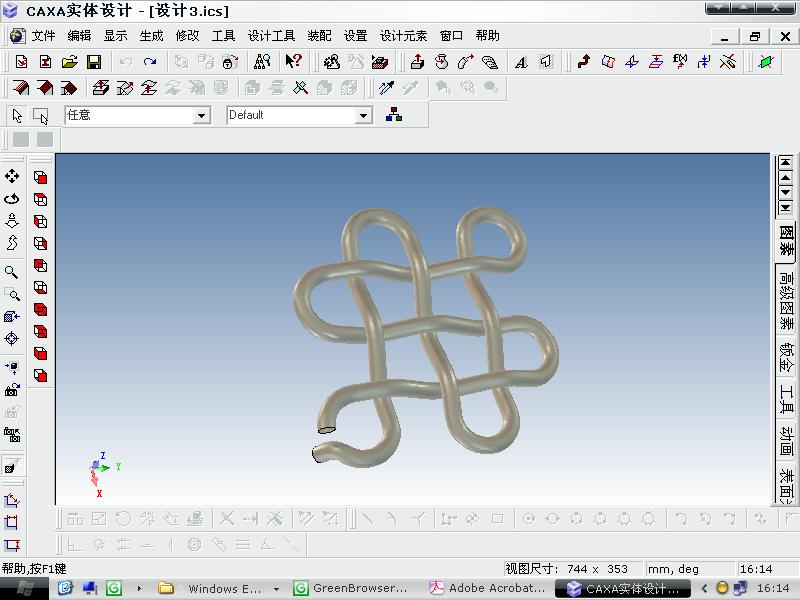Toggle the perspective view button
This screenshot has width=800, height=600.
12,466
